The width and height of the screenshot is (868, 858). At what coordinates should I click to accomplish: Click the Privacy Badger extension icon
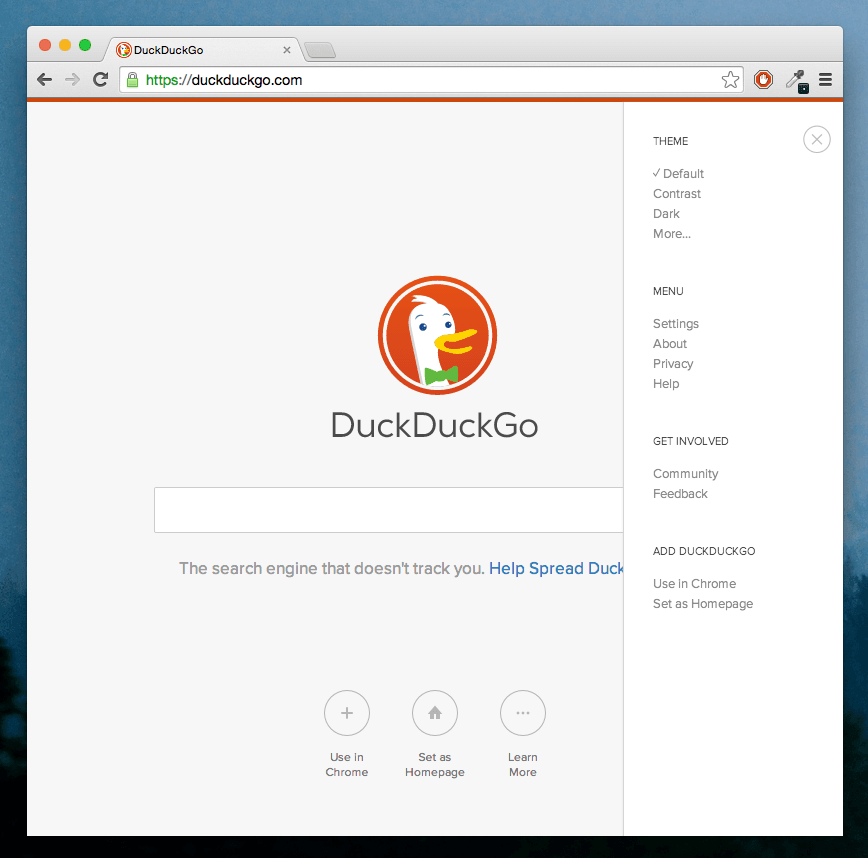pyautogui.click(x=763, y=79)
